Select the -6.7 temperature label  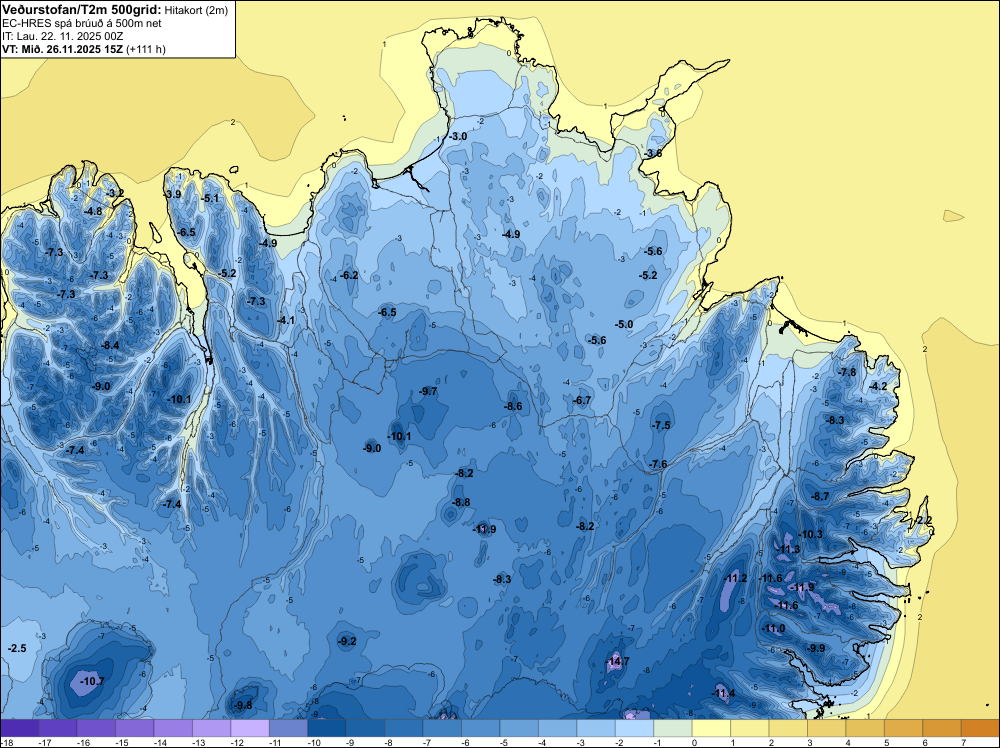(x=582, y=400)
